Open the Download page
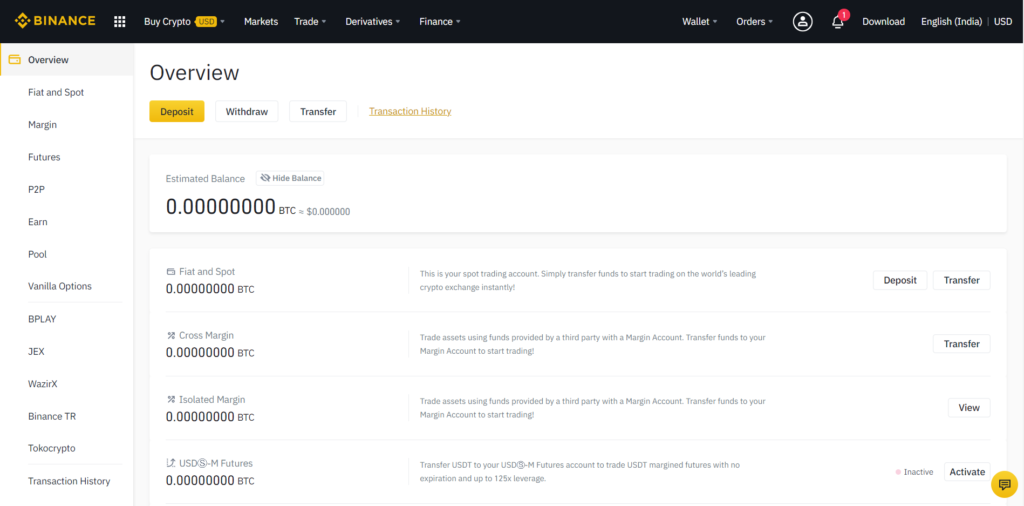Screen dimensions: 1024x506 883,22
